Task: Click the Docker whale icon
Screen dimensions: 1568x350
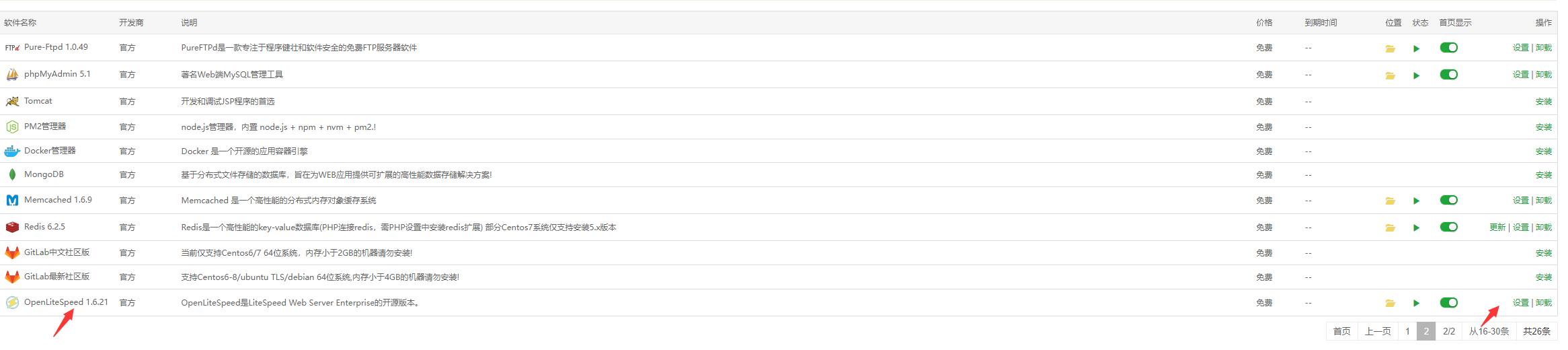Action: [12, 151]
